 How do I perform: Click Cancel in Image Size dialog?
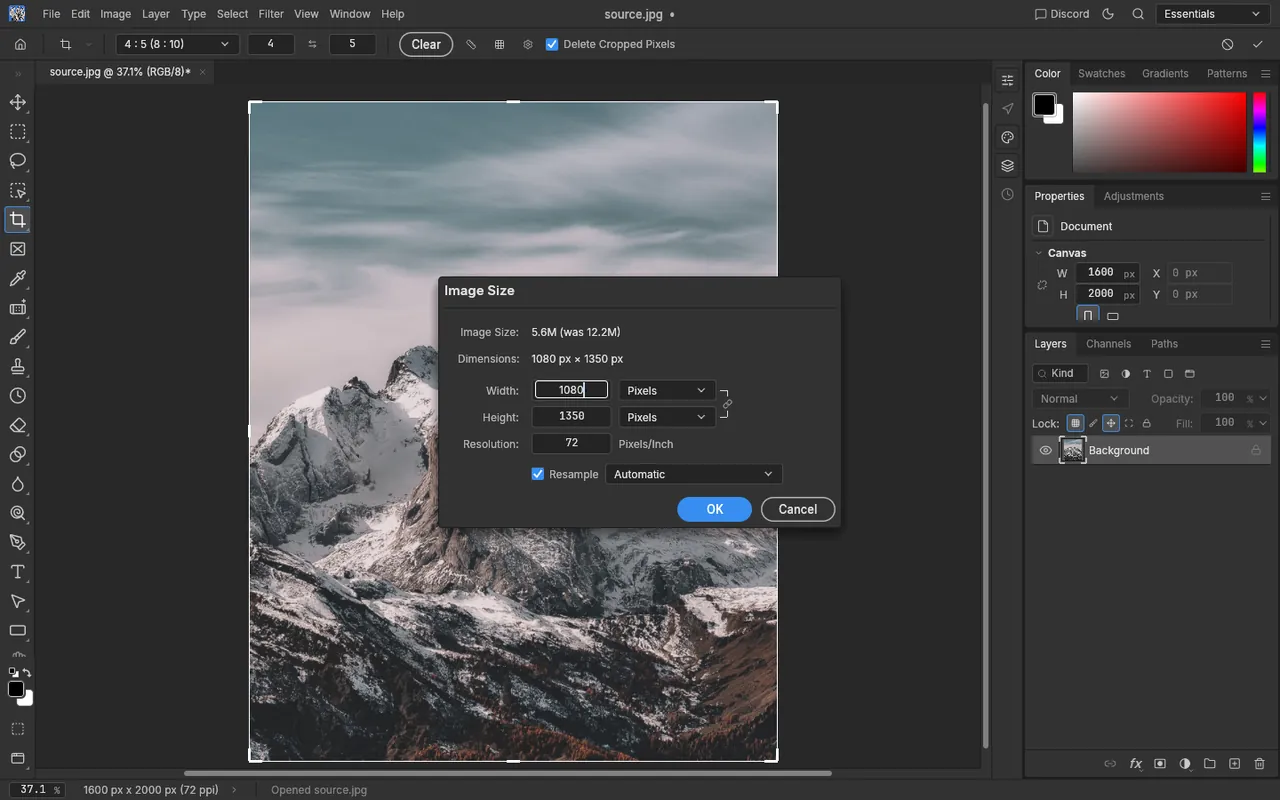[798, 509]
